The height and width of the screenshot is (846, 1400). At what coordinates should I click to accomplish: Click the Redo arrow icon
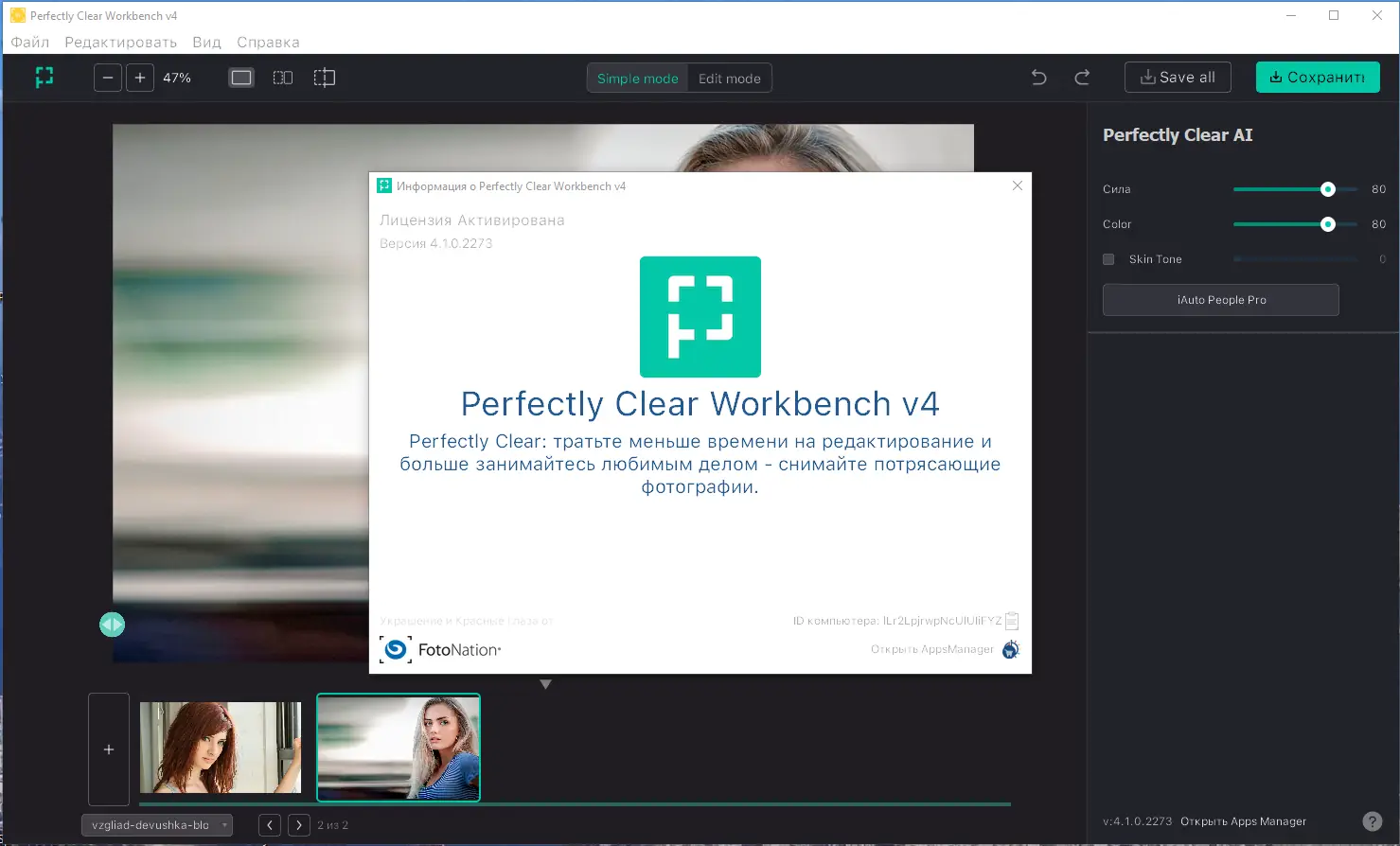pyautogui.click(x=1081, y=77)
